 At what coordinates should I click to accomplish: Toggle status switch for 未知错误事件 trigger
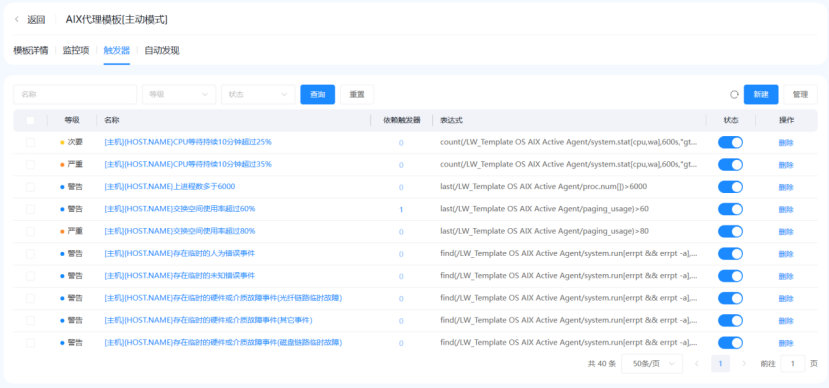point(730,276)
